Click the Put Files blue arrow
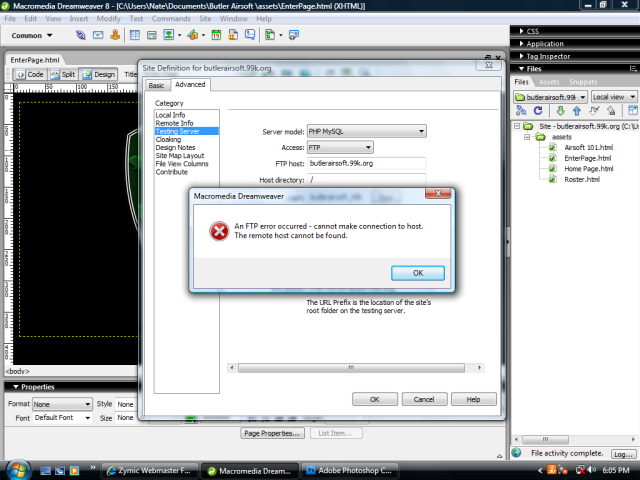Viewport: 640px width, 480px height. point(577,111)
